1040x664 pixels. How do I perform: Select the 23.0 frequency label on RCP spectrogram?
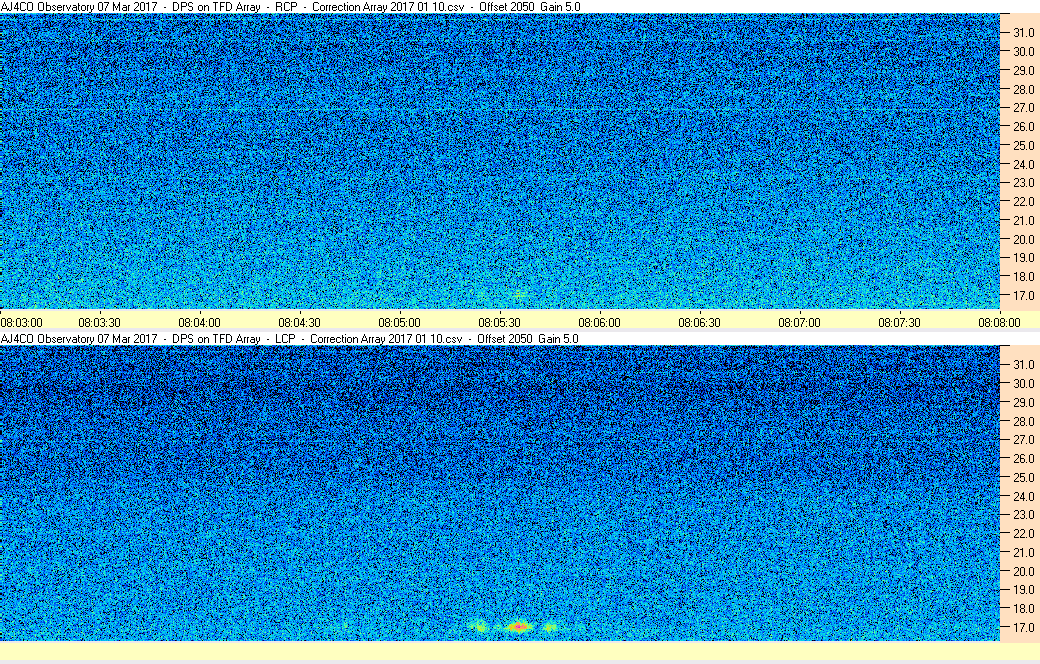[x=1023, y=182]
